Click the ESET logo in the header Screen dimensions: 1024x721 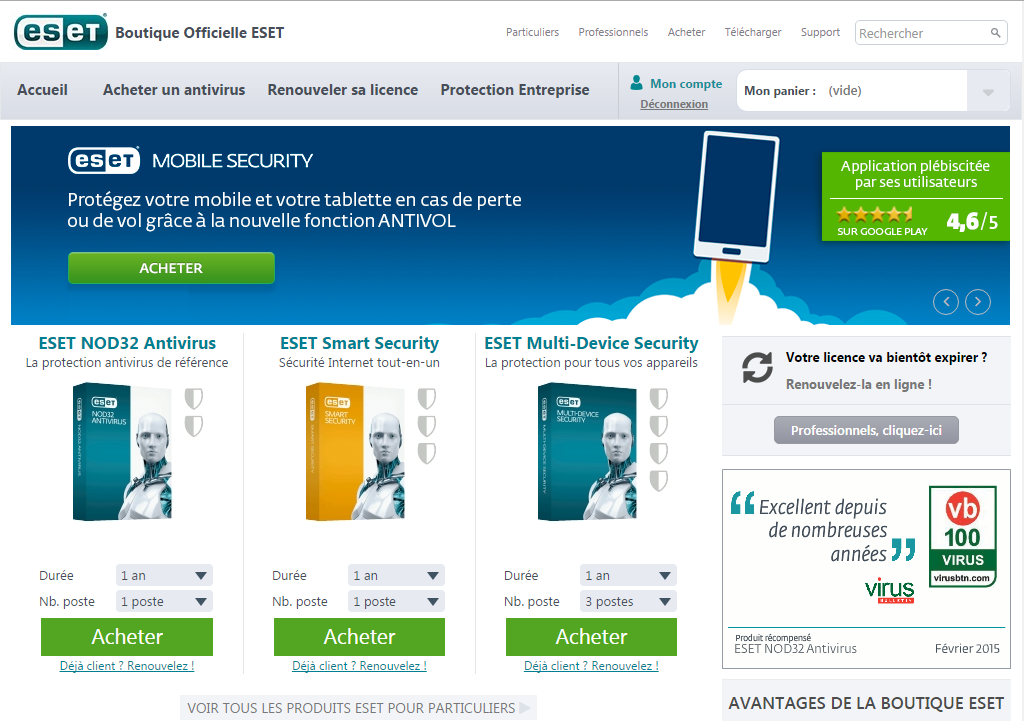(61, 32)
